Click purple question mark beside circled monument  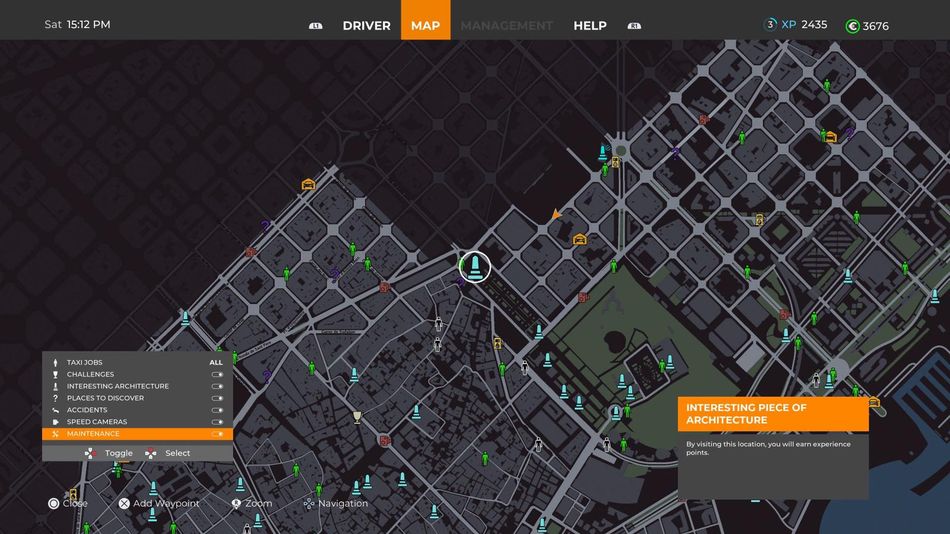click(x=460, y=281)
